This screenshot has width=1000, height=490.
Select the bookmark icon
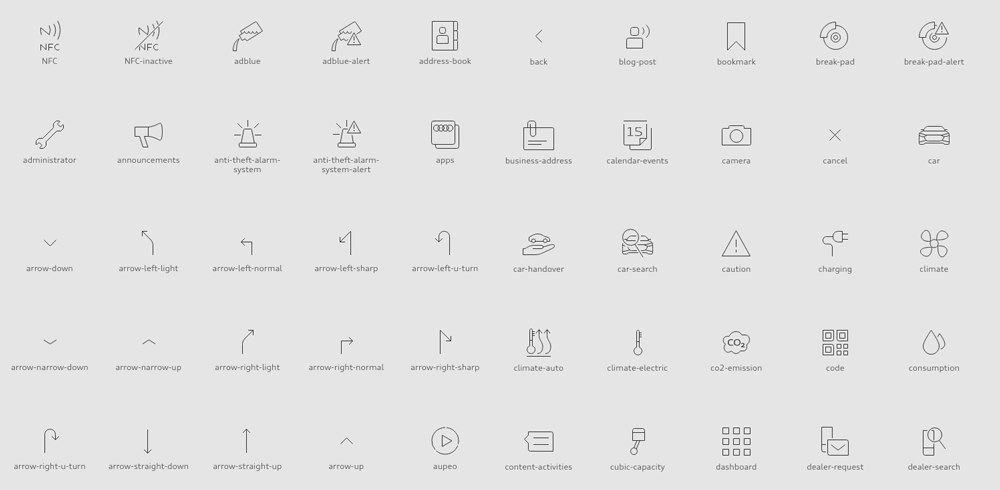736,37
